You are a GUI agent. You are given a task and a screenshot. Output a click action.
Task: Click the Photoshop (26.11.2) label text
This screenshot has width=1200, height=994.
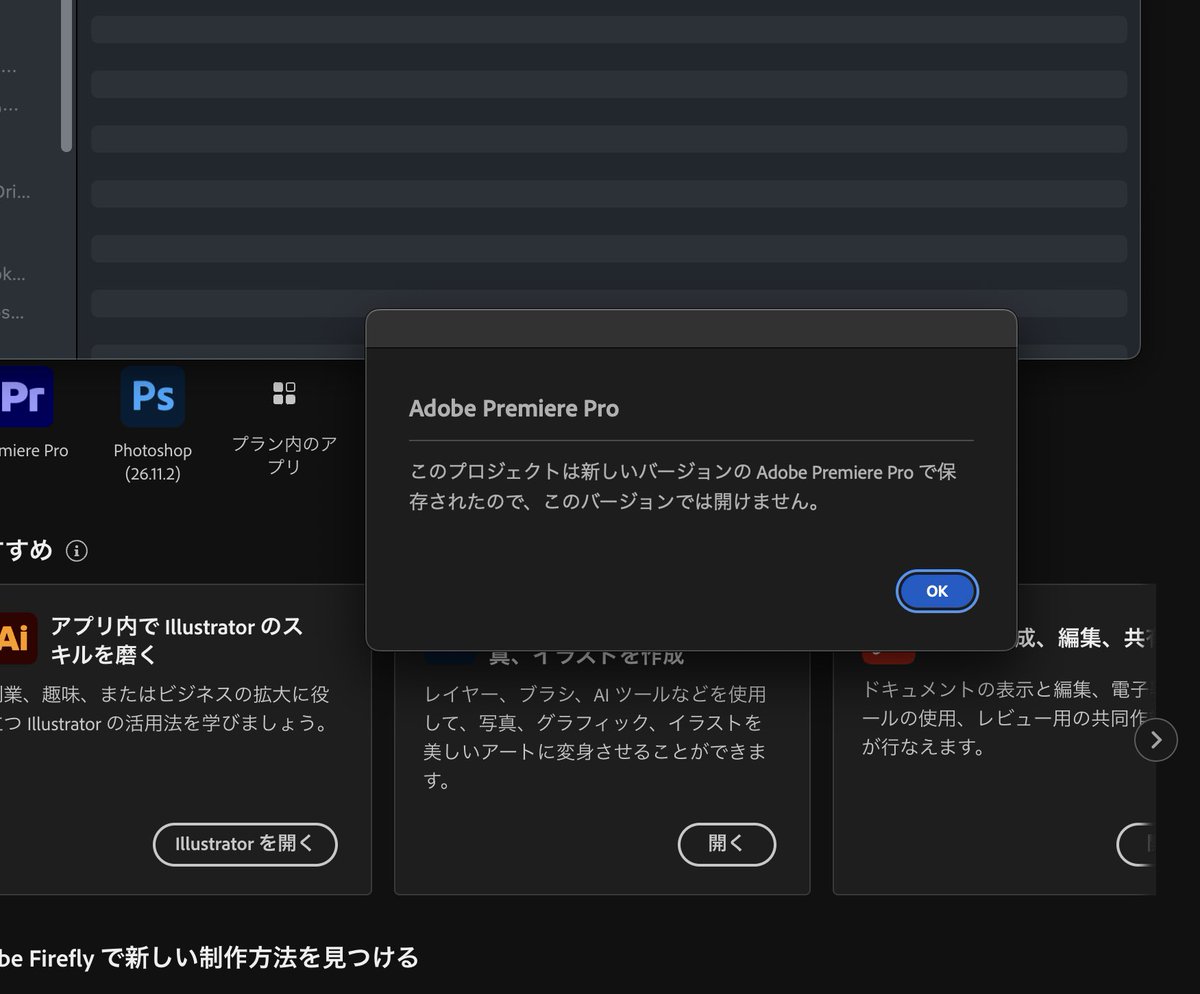click(152, 462)
